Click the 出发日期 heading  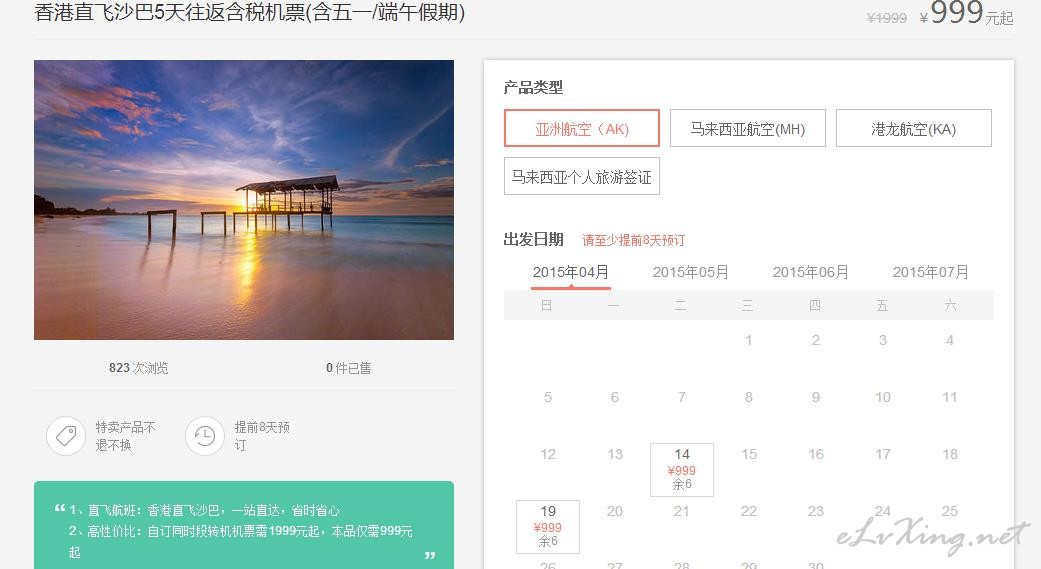click(534, 240)
